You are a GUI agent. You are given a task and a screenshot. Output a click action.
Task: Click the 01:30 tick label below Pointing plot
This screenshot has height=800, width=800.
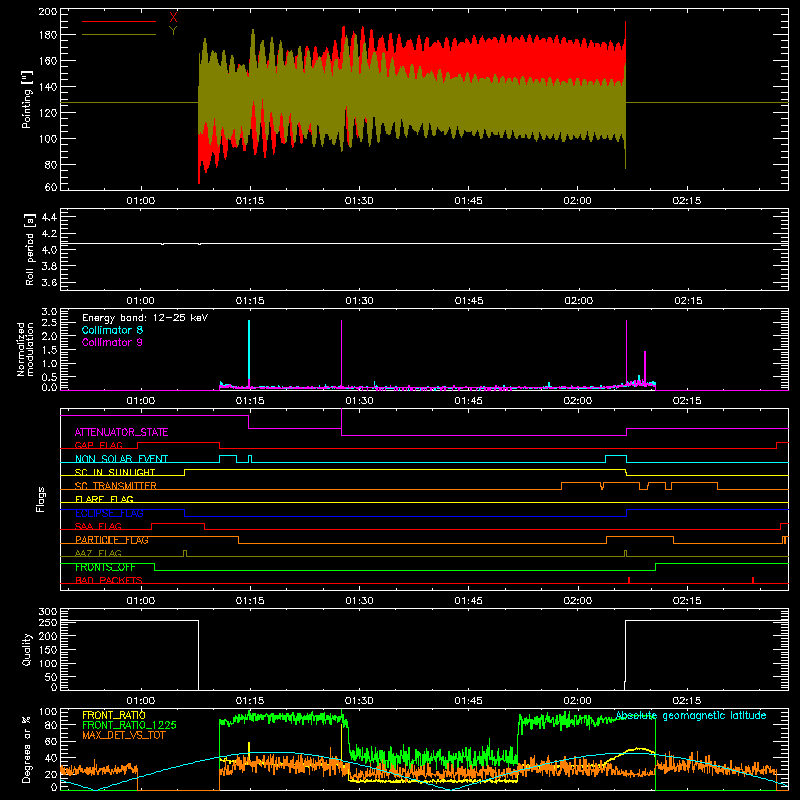tap(359, 201)
